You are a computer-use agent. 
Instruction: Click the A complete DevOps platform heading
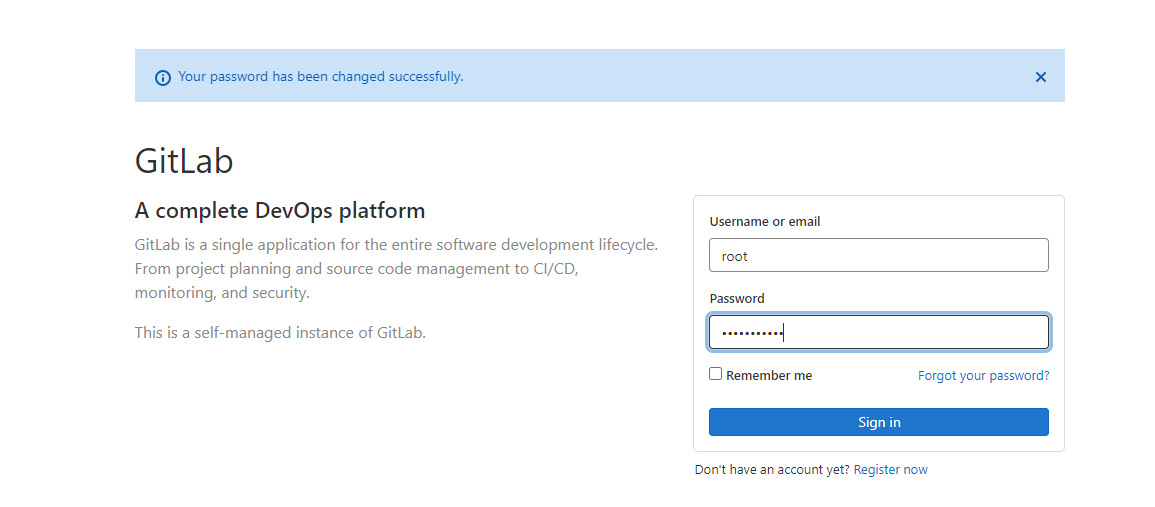click(x=280, y=211)
